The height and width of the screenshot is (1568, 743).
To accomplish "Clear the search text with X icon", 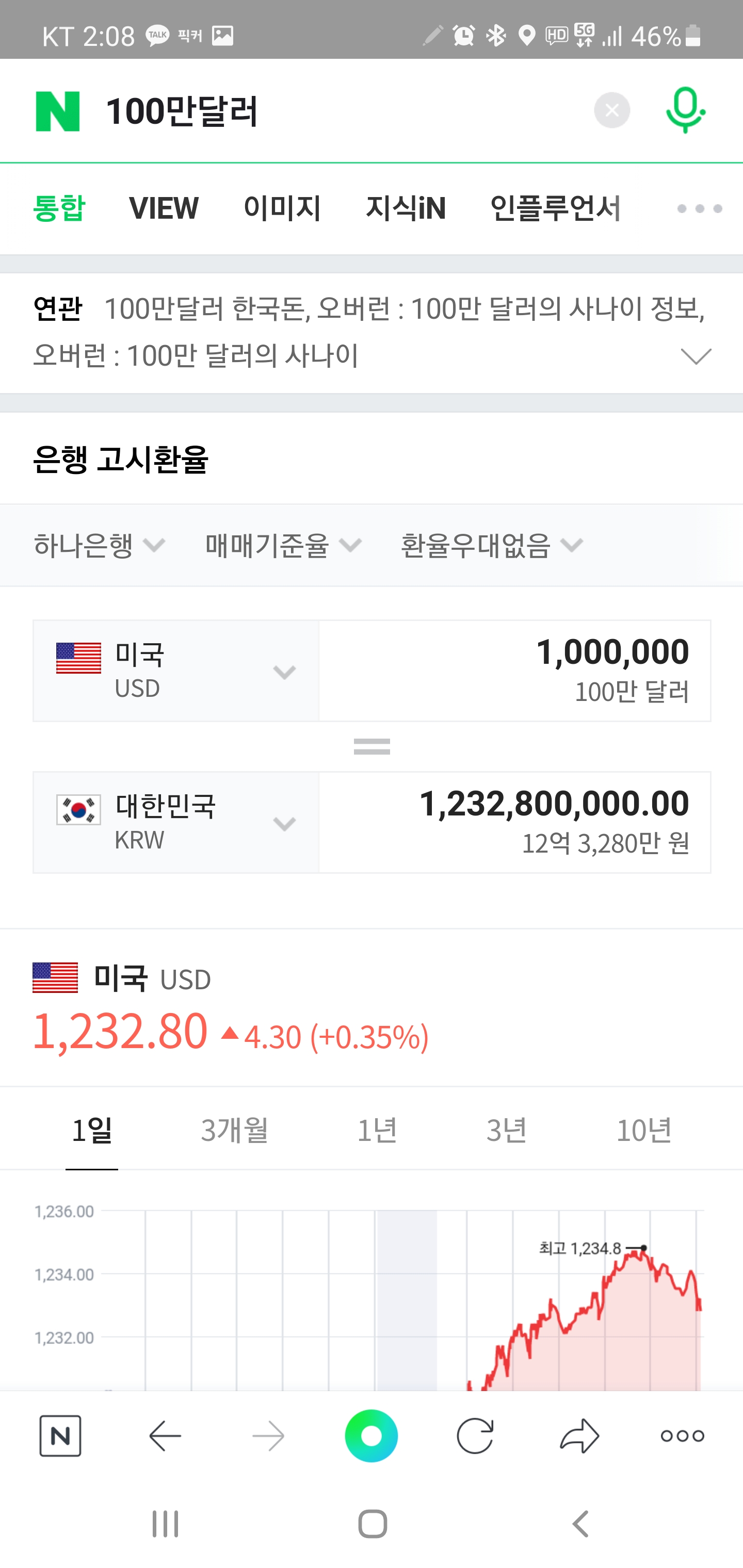I will 611,110.
